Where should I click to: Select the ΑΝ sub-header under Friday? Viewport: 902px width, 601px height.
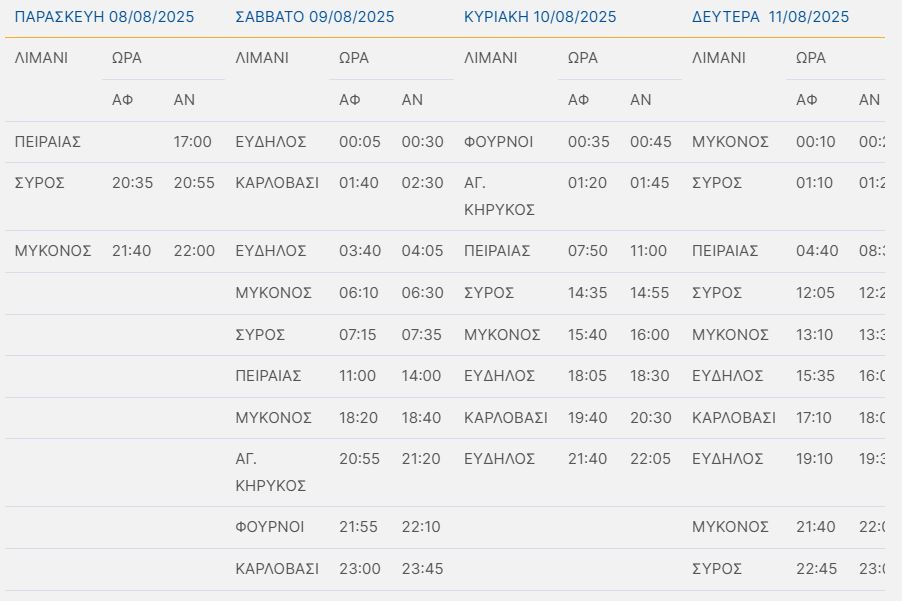(x=184, y=100)
